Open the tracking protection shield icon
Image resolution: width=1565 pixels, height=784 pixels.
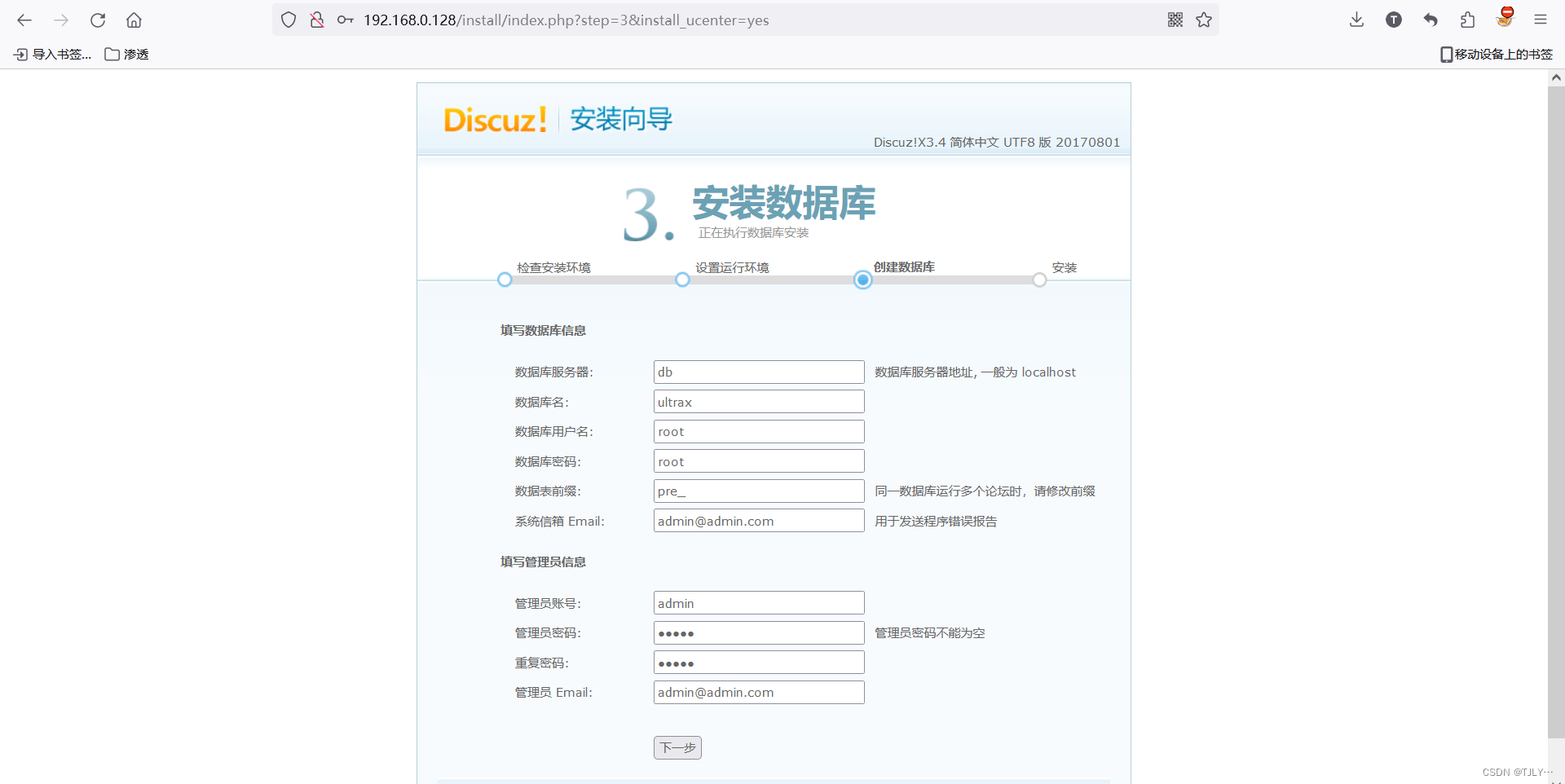click(289, 20)
